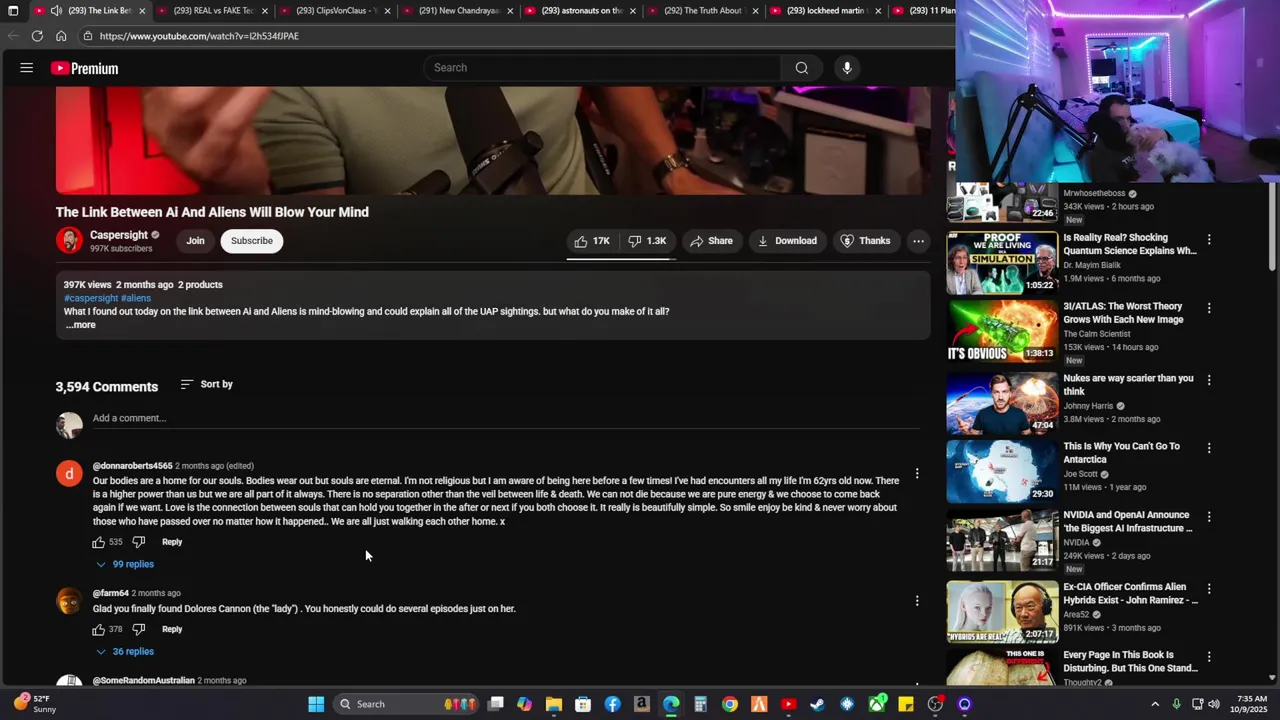Image resolution: width=1280 pixels, height=720 pixels.
Task: Click the #aliens hashtag
Action: (136, 298)
